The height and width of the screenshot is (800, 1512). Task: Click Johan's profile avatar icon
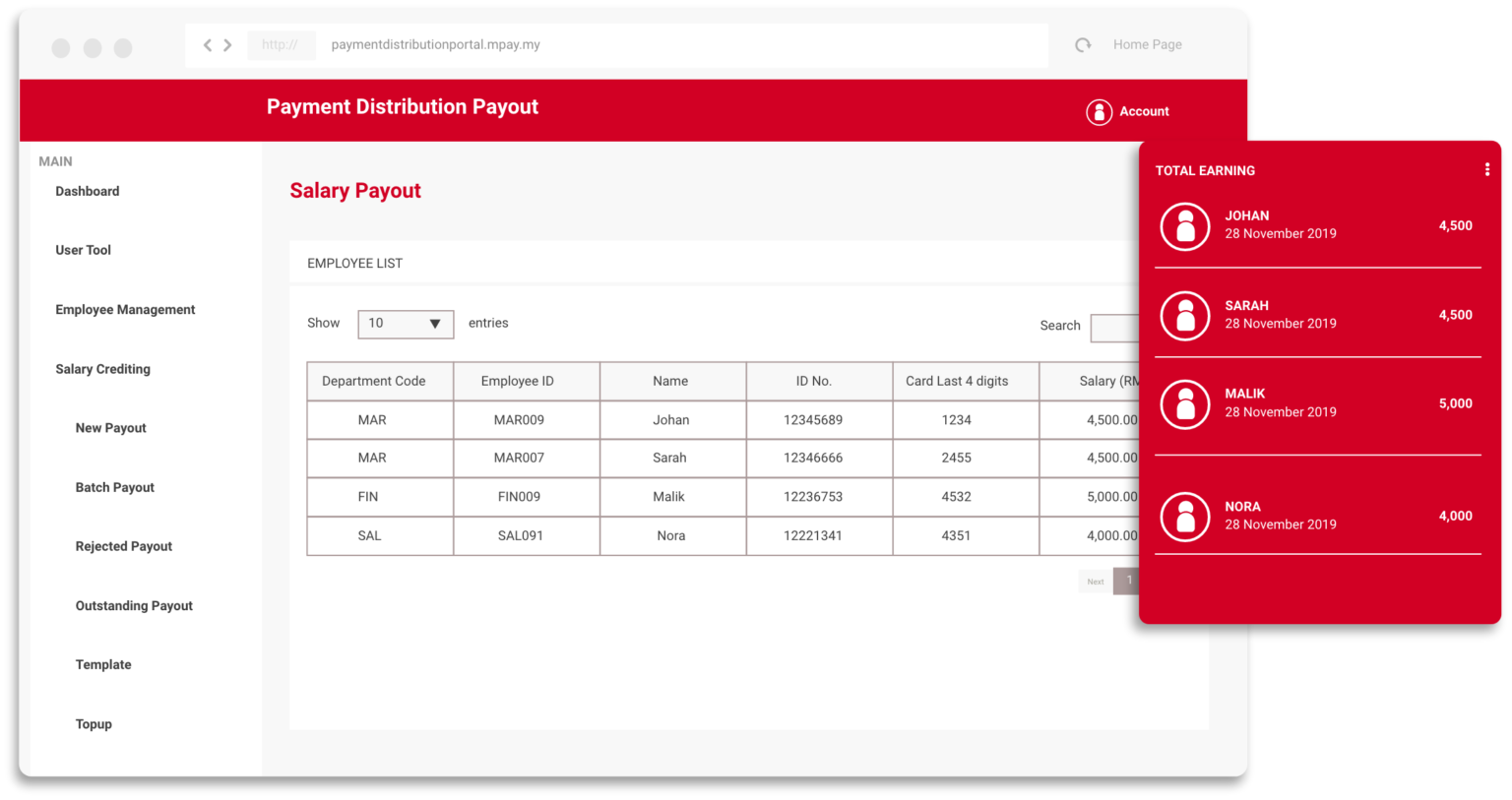(1184, 226)
